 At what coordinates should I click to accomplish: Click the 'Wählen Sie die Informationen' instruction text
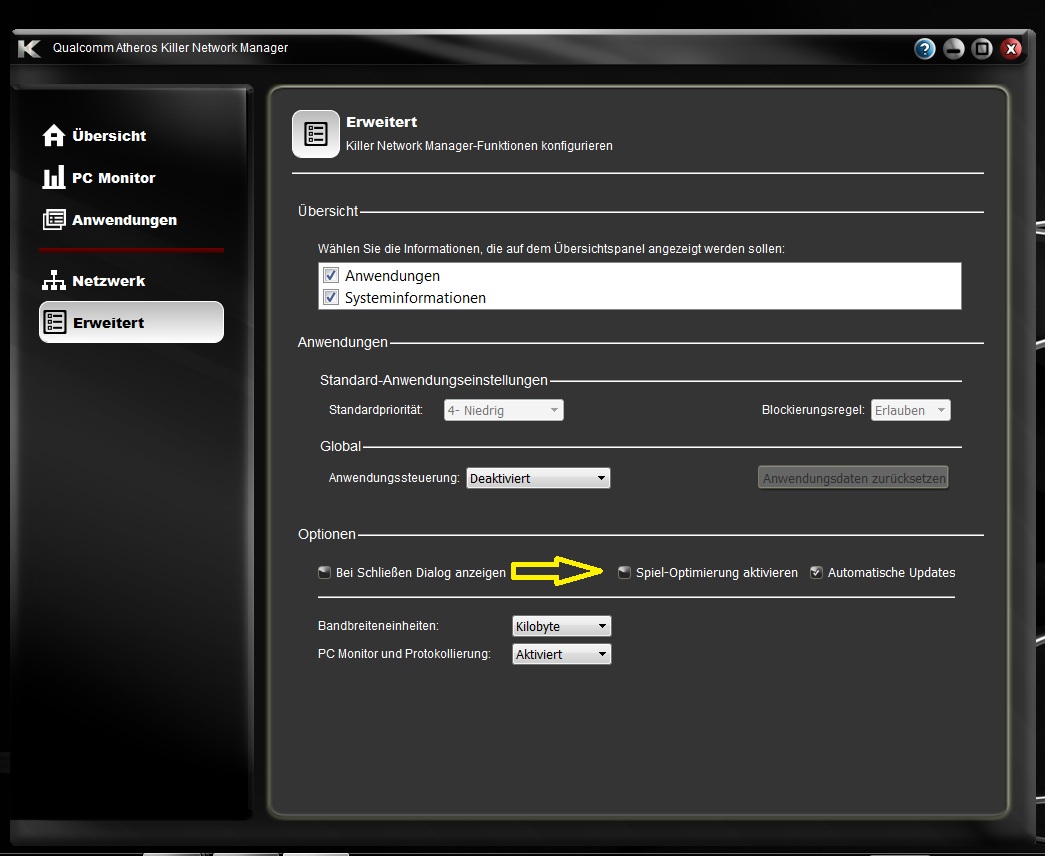550,249
